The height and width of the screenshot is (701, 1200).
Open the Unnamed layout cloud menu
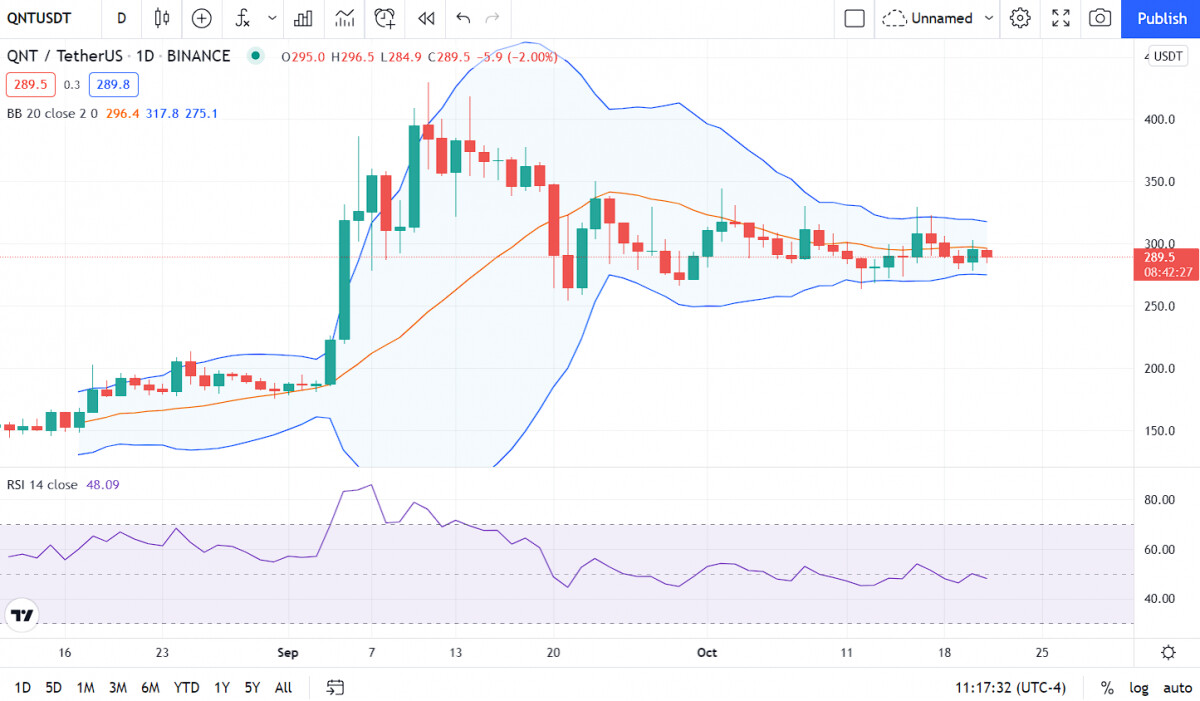[939, 18]
